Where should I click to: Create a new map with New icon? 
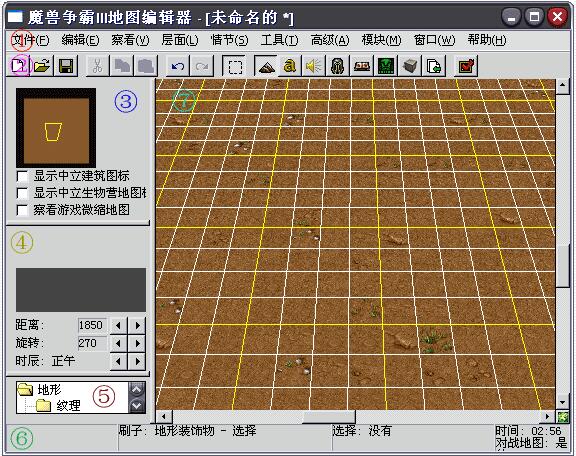(18, 66)
